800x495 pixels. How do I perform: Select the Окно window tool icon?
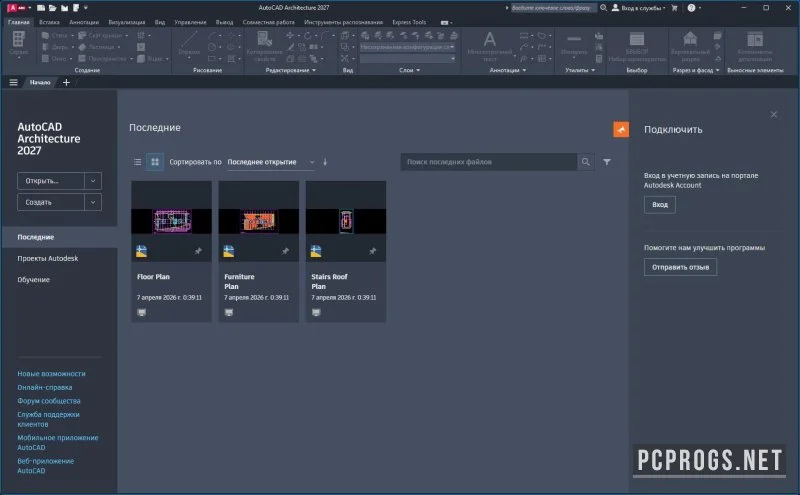coord(45,59)
